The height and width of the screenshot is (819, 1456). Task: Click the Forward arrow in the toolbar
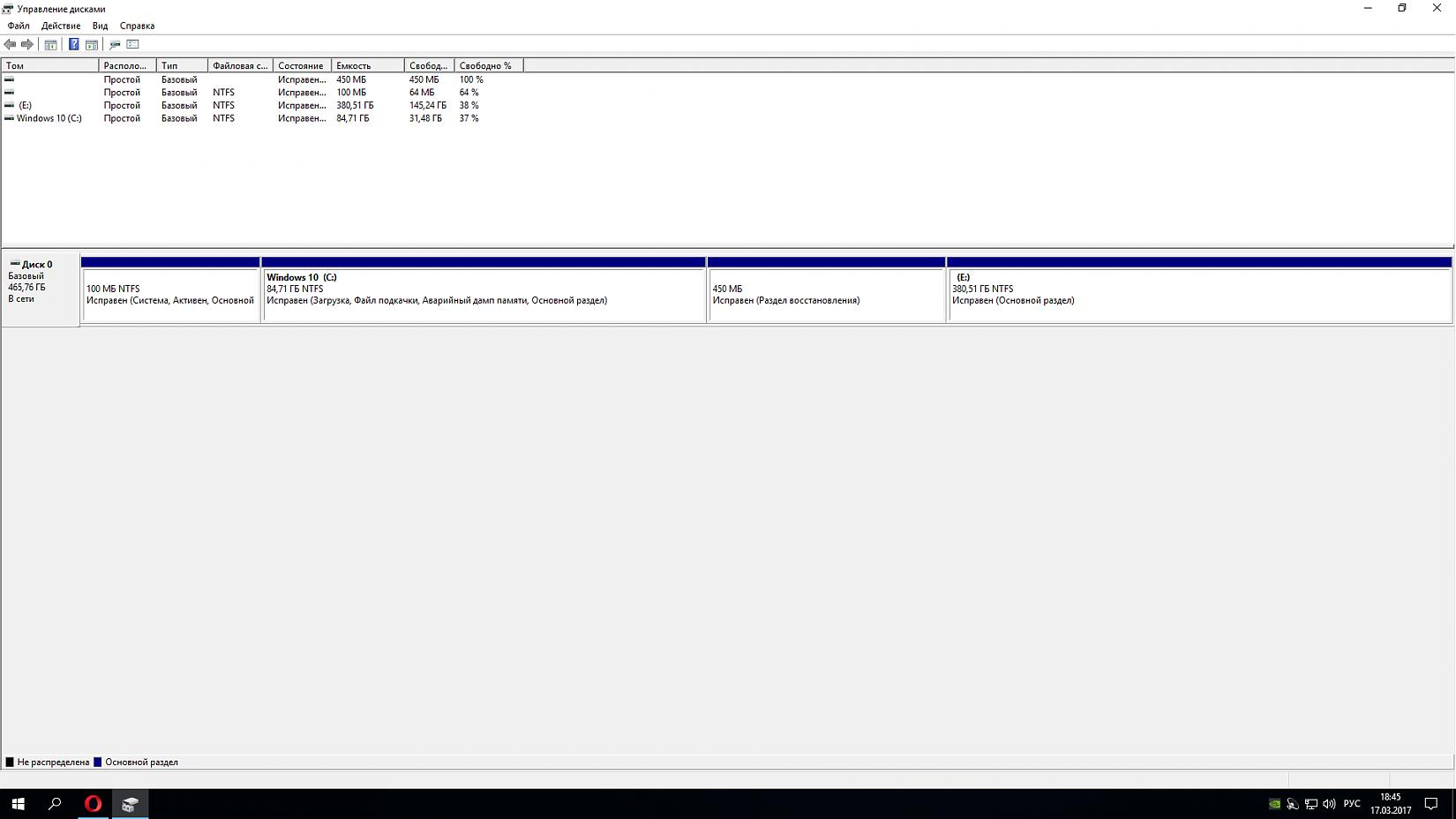pyautogui.click(x=27, y=44)
